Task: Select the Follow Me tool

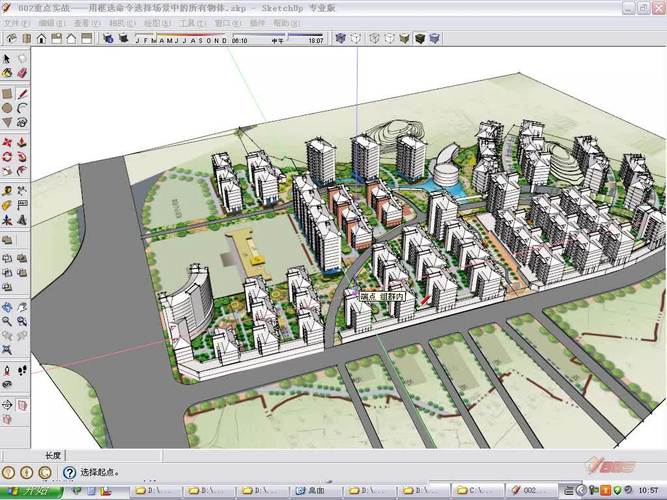Action: (22, 157)
